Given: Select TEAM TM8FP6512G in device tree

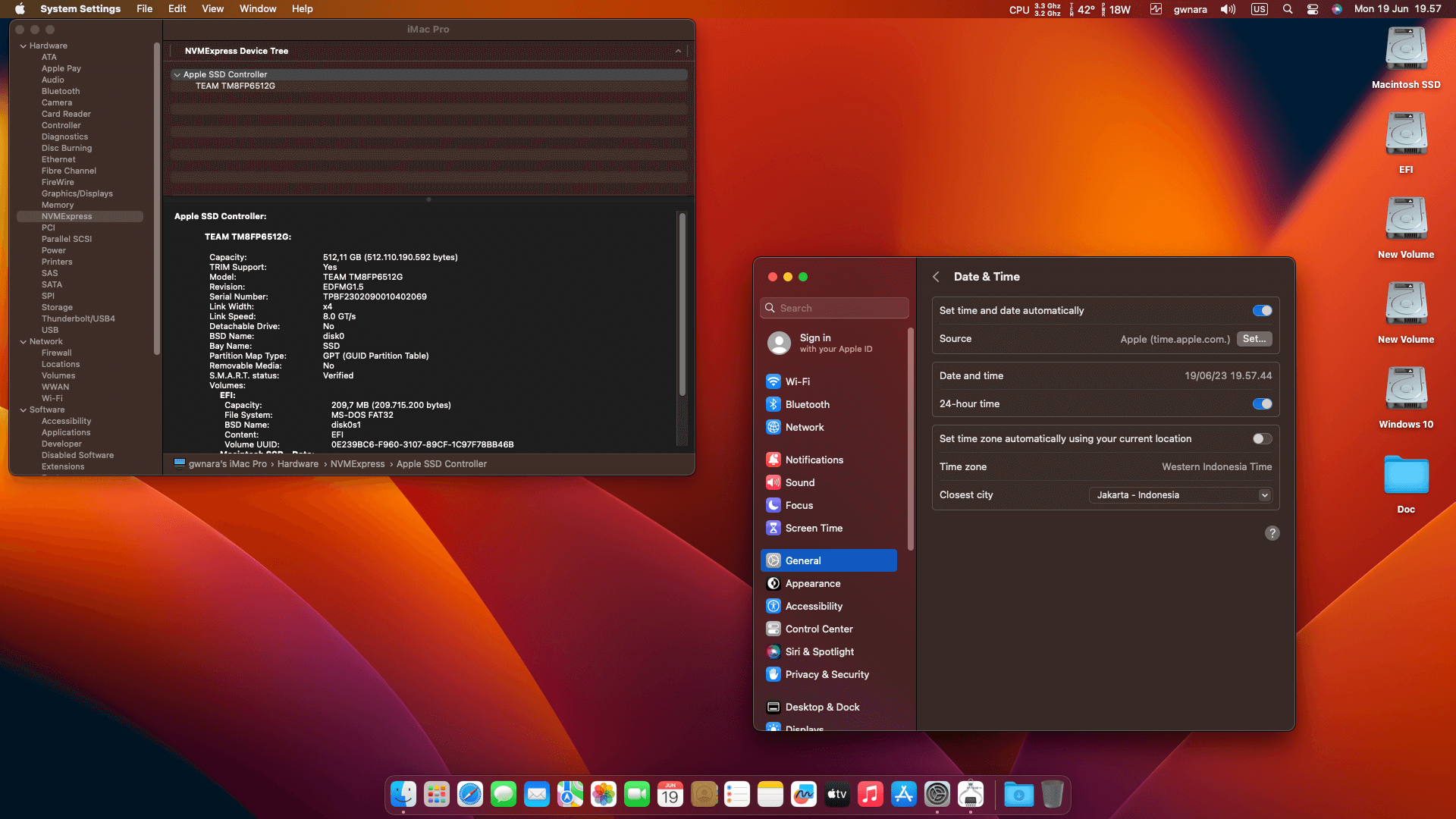Looking at the screenshot, I should click(235, 86).
